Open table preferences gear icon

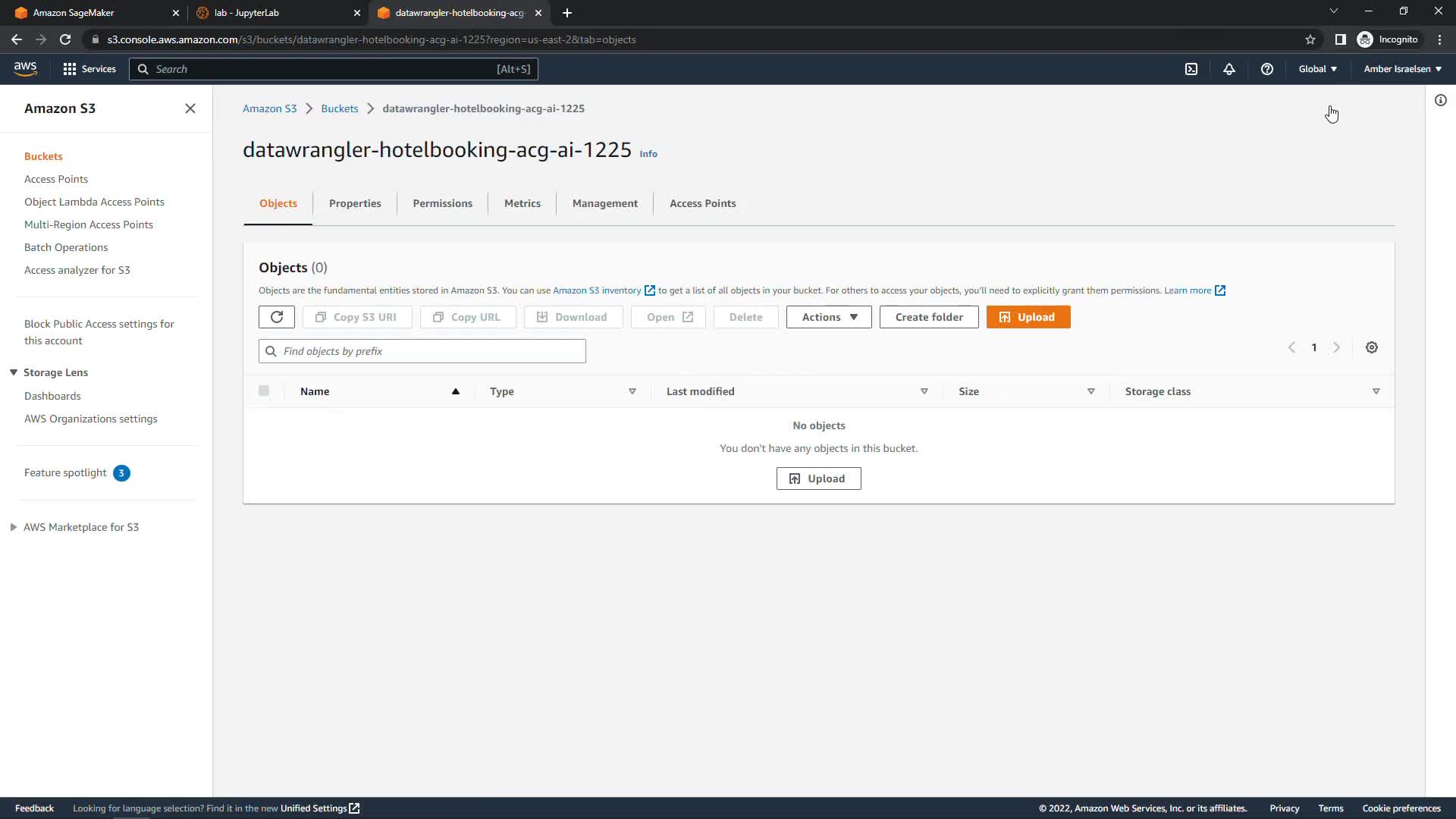point(1372,347)
